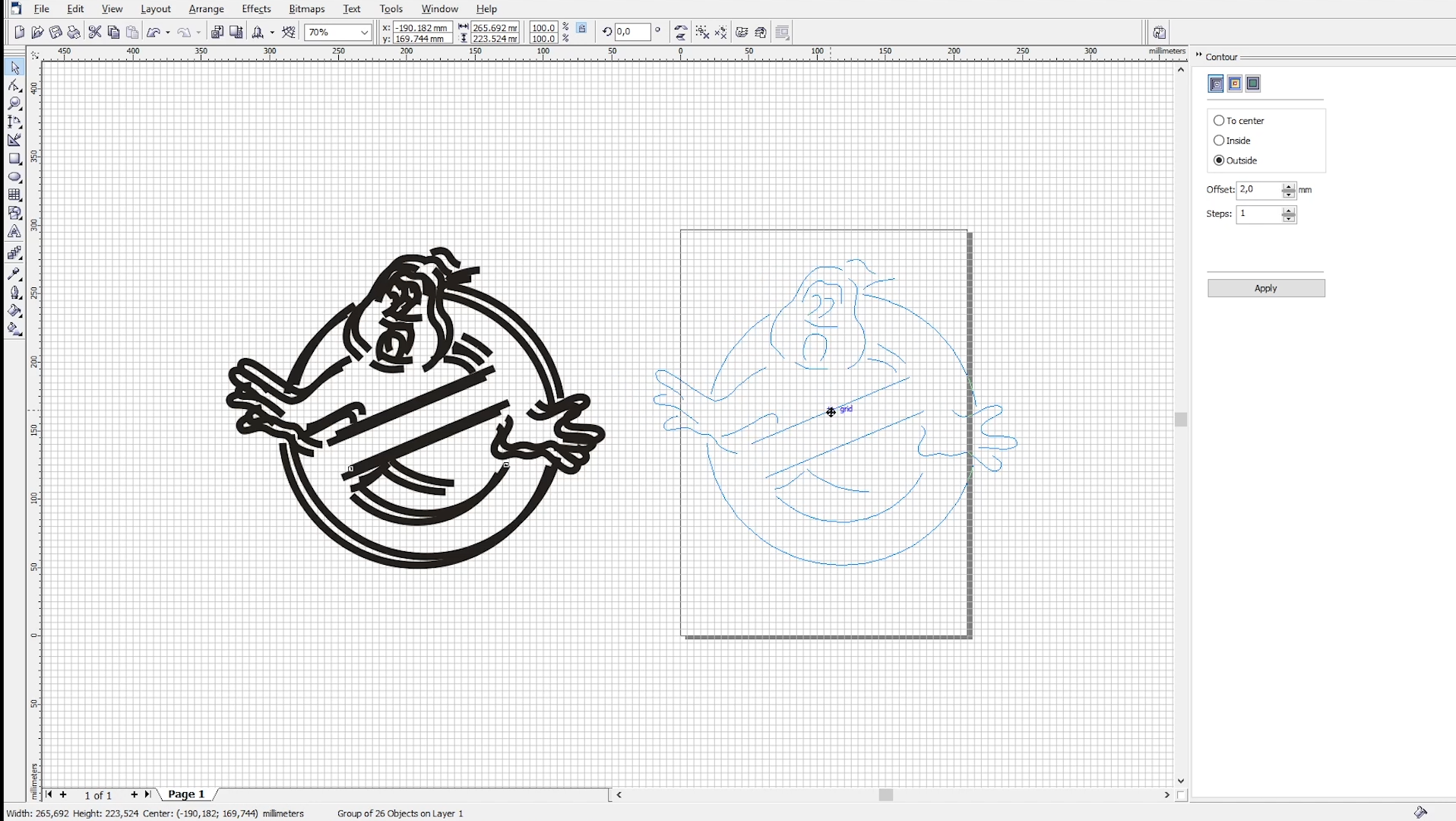Click the rotation angle field

633,32
